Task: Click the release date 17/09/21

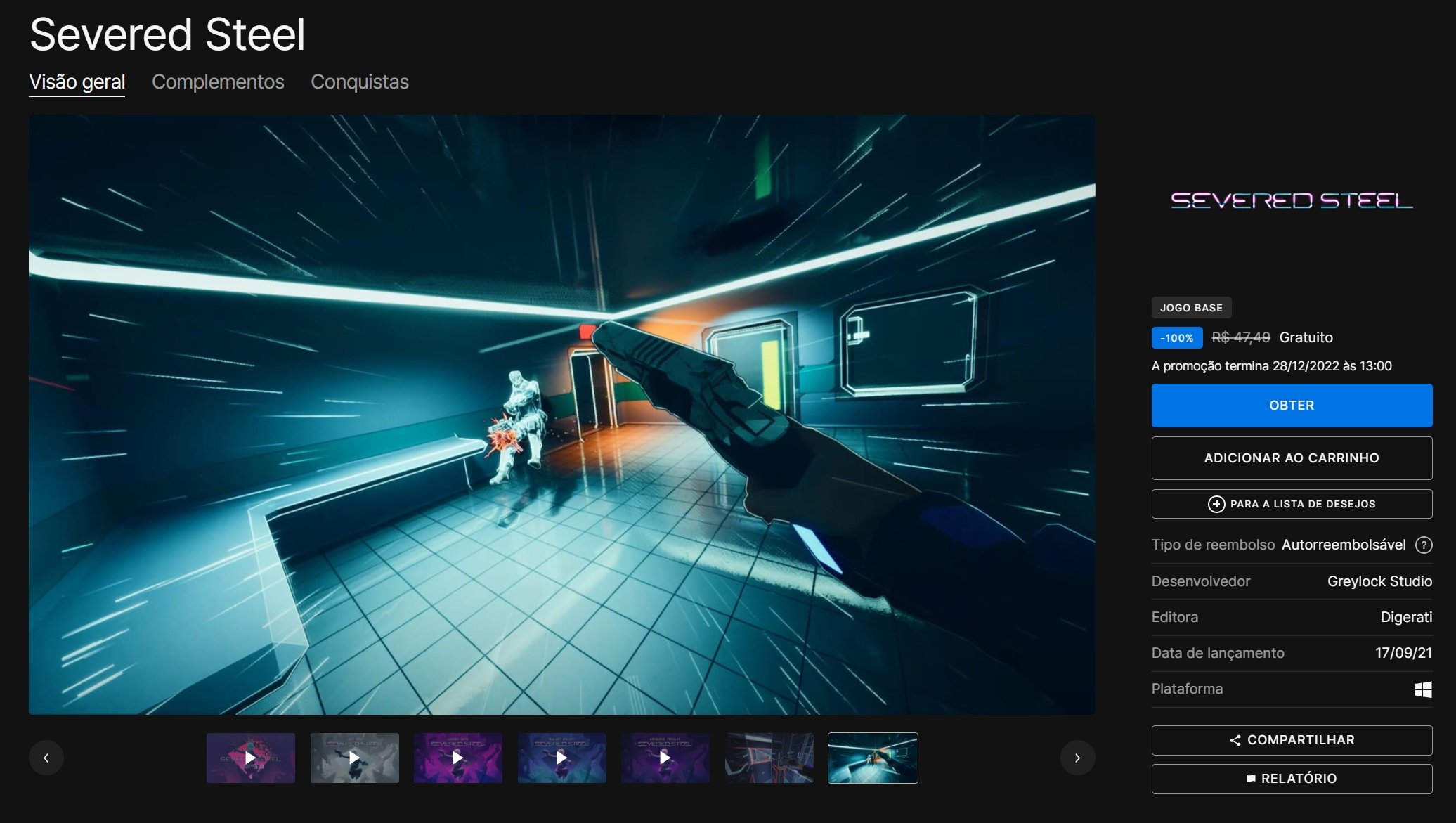Action: click(x=1403, y=653)
